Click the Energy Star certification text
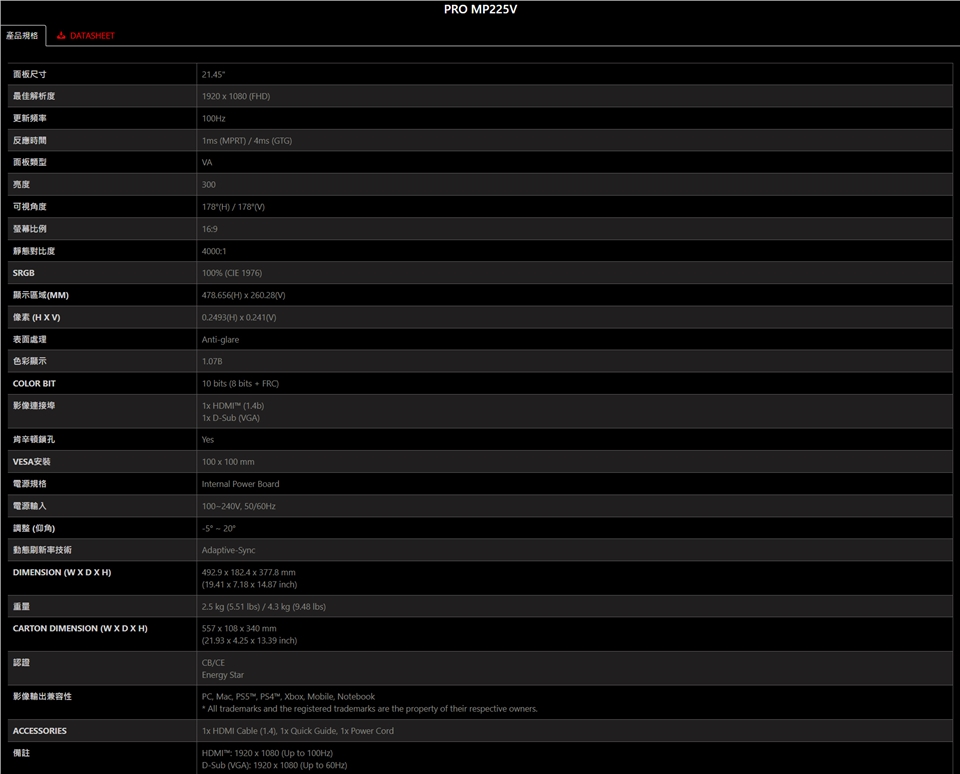Viewport: 960px width, 774px height. [x=223, y=675]
